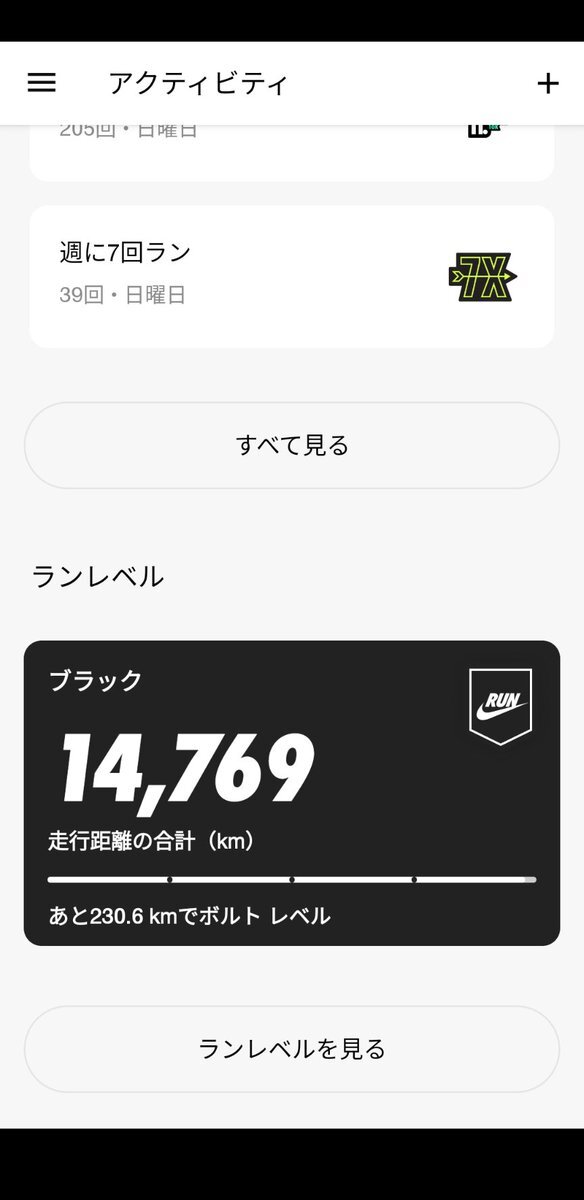Image resolution: width=584 pixels, height=1200 pixels.
Task: Tap the 14,769 total distance number
Action: pos(186,769)
